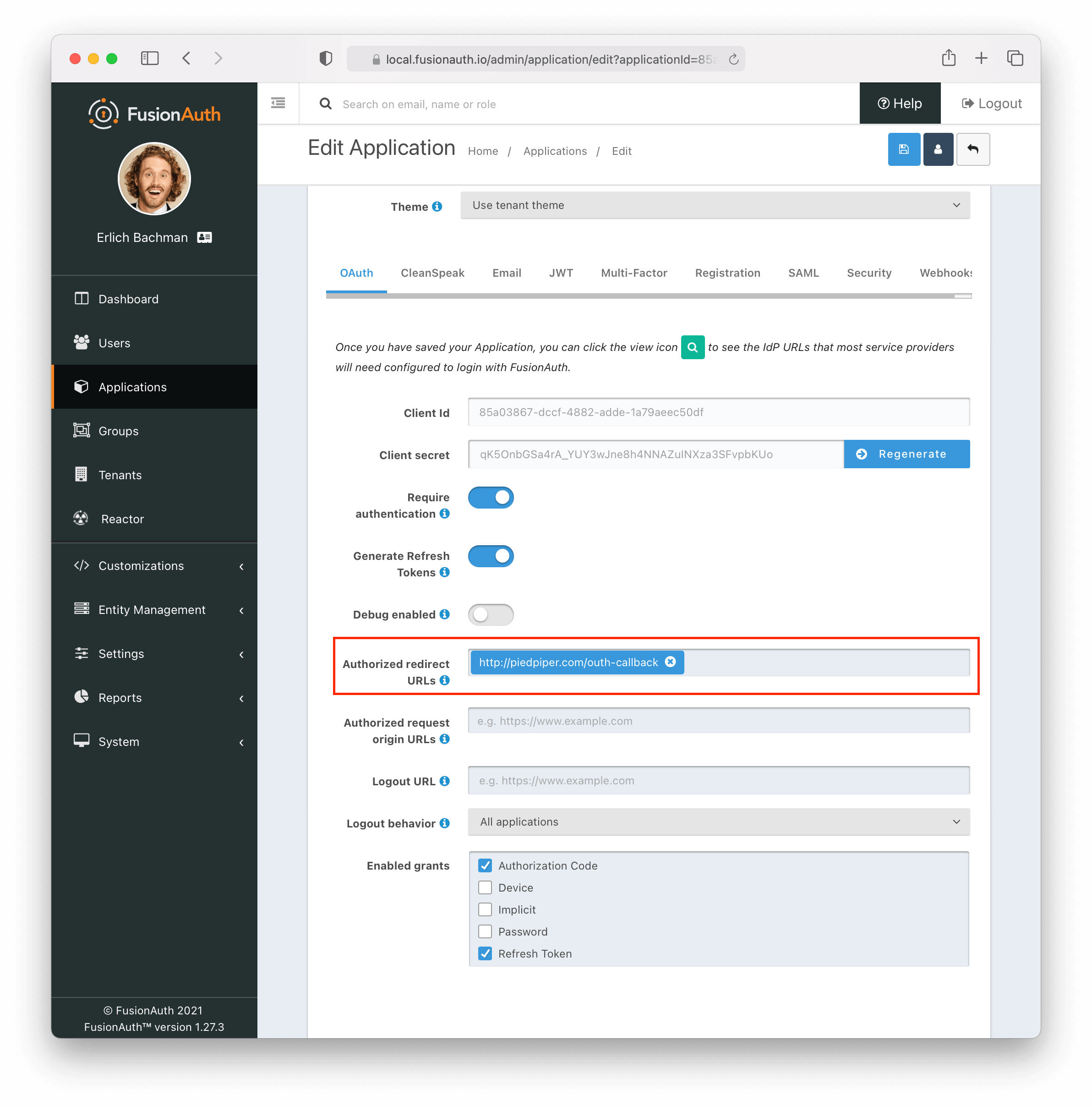The width and height of the screenshot is (1092, 1106).
Task: Switch to the JWT tab
Action: pyautogui.click(x=561, y=273)
